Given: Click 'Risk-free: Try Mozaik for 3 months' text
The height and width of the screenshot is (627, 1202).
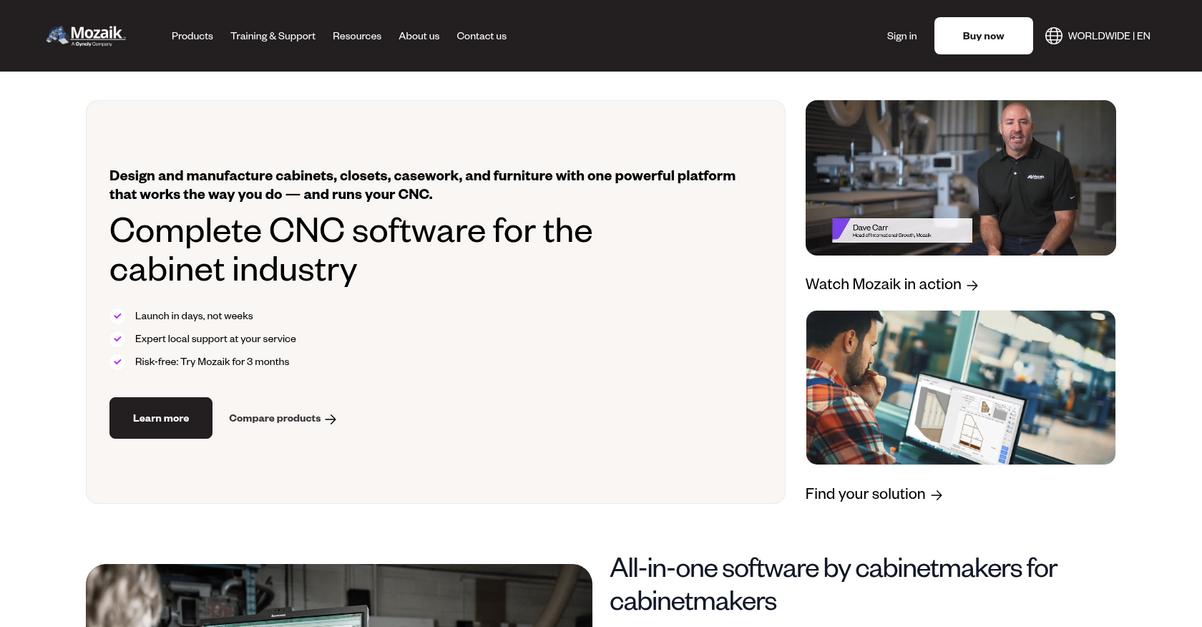Looking at the screenshot, I should pyautogui.click(x=212, y=362).
